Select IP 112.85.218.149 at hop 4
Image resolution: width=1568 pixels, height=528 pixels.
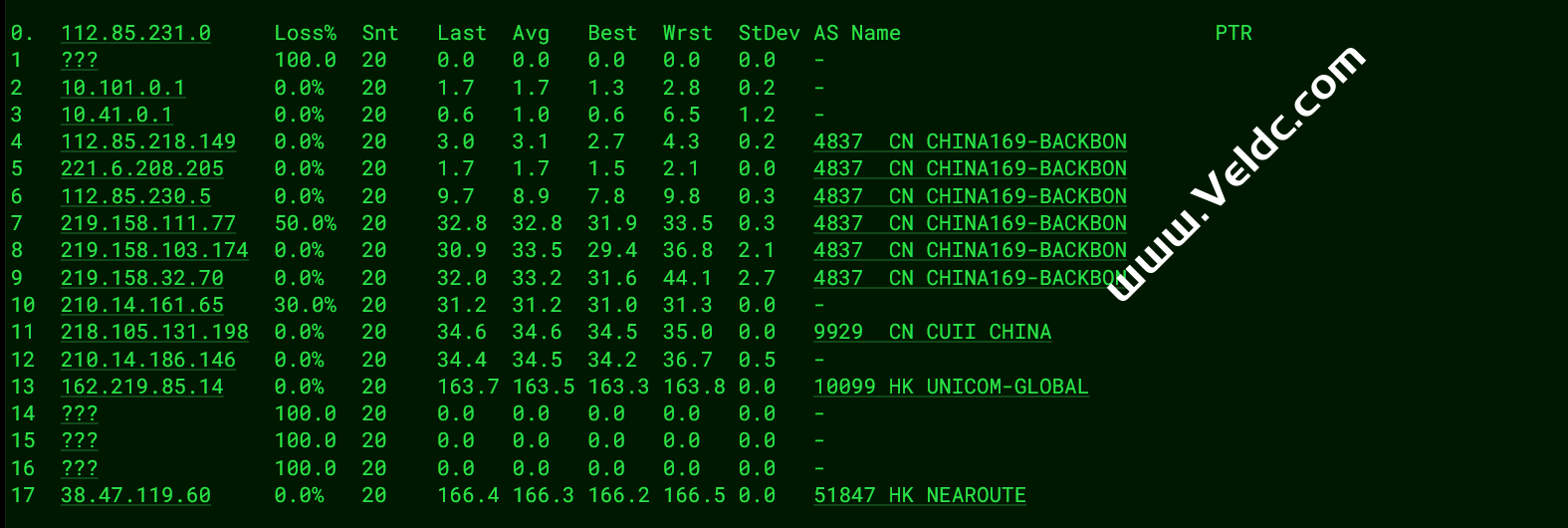[148, 141]
